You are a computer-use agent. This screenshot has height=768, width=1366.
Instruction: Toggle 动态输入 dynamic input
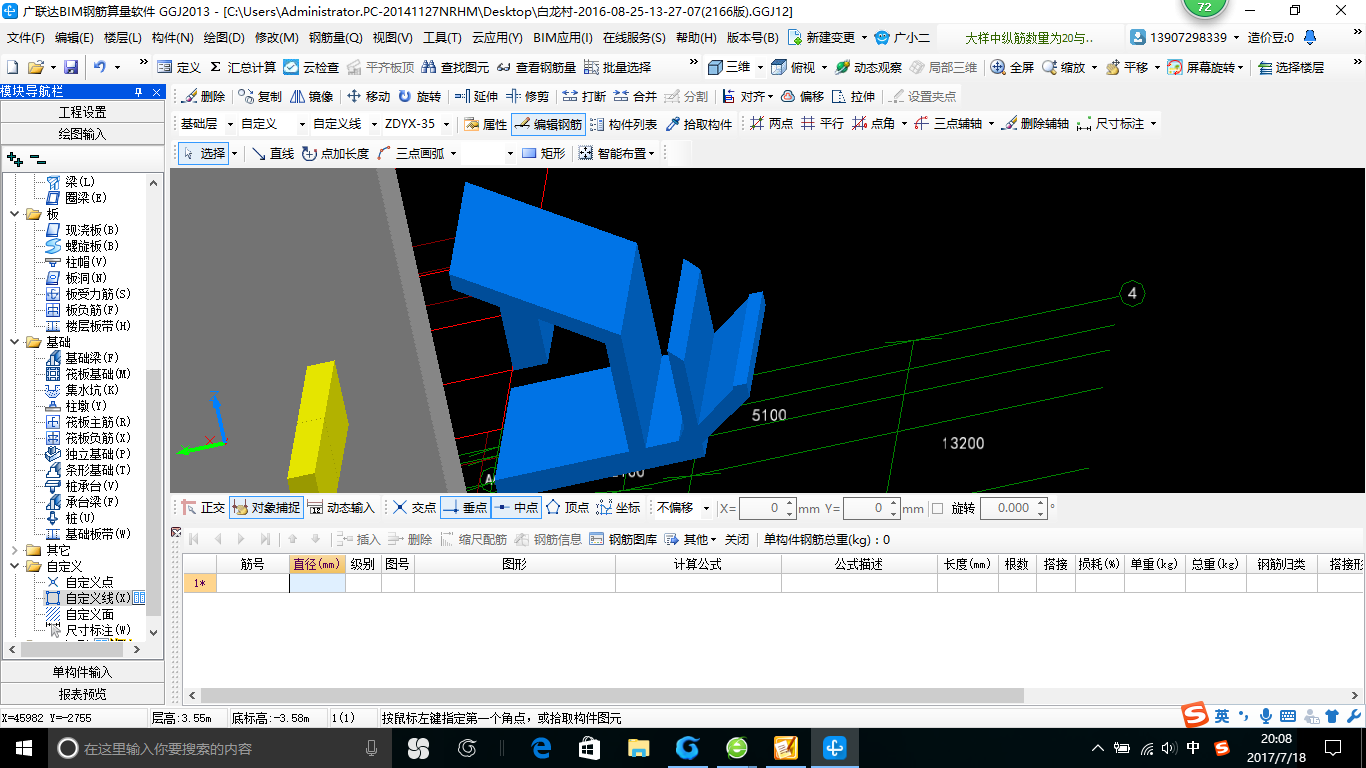[341, 508]
